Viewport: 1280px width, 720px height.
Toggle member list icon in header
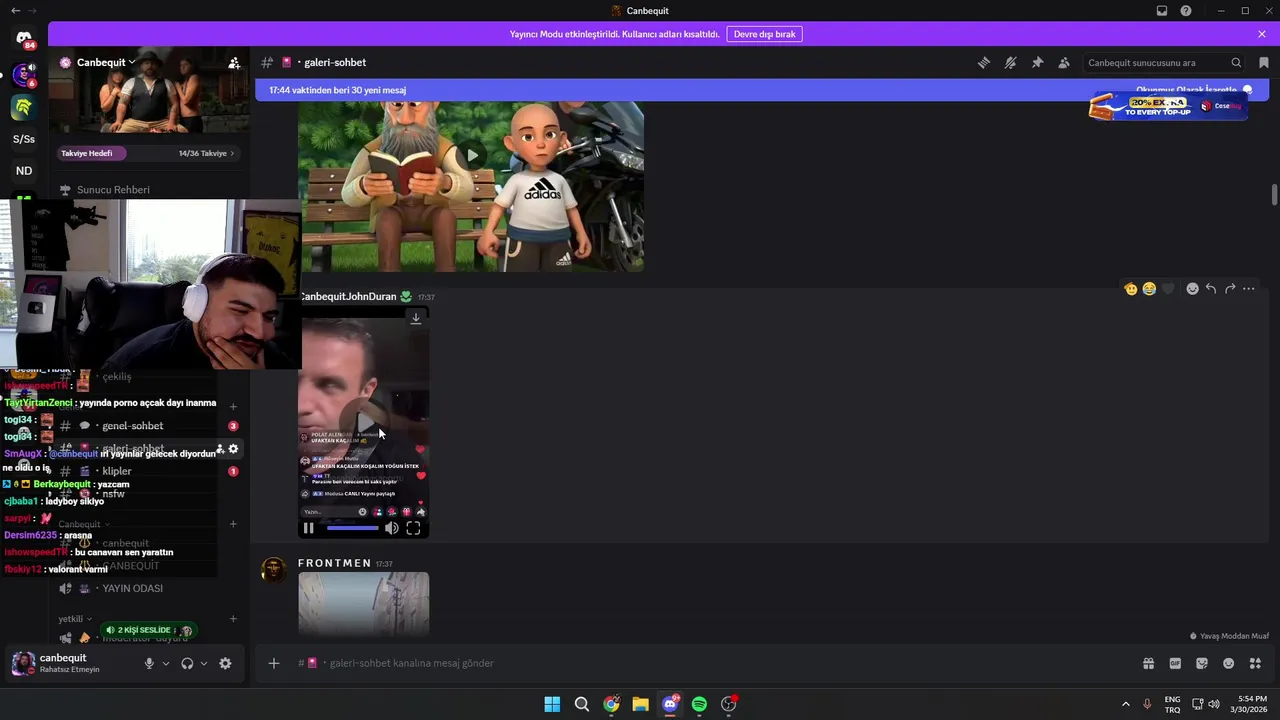[1064, 63]
